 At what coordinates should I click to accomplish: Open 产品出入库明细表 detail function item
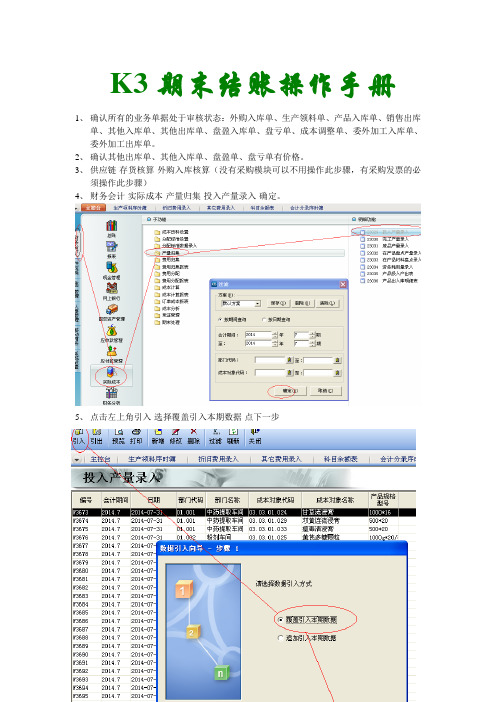pos(389,281)
